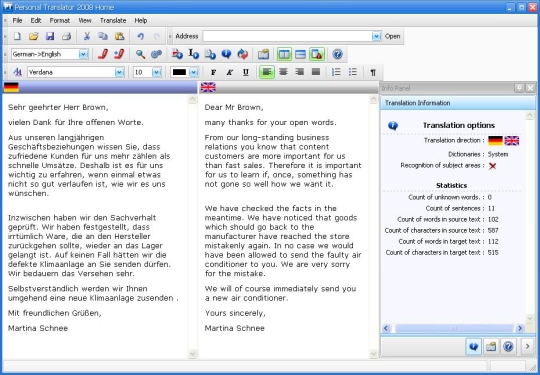540x375 pixels.
Task: Click the help button in info panel footer
Action: [508, 346]
